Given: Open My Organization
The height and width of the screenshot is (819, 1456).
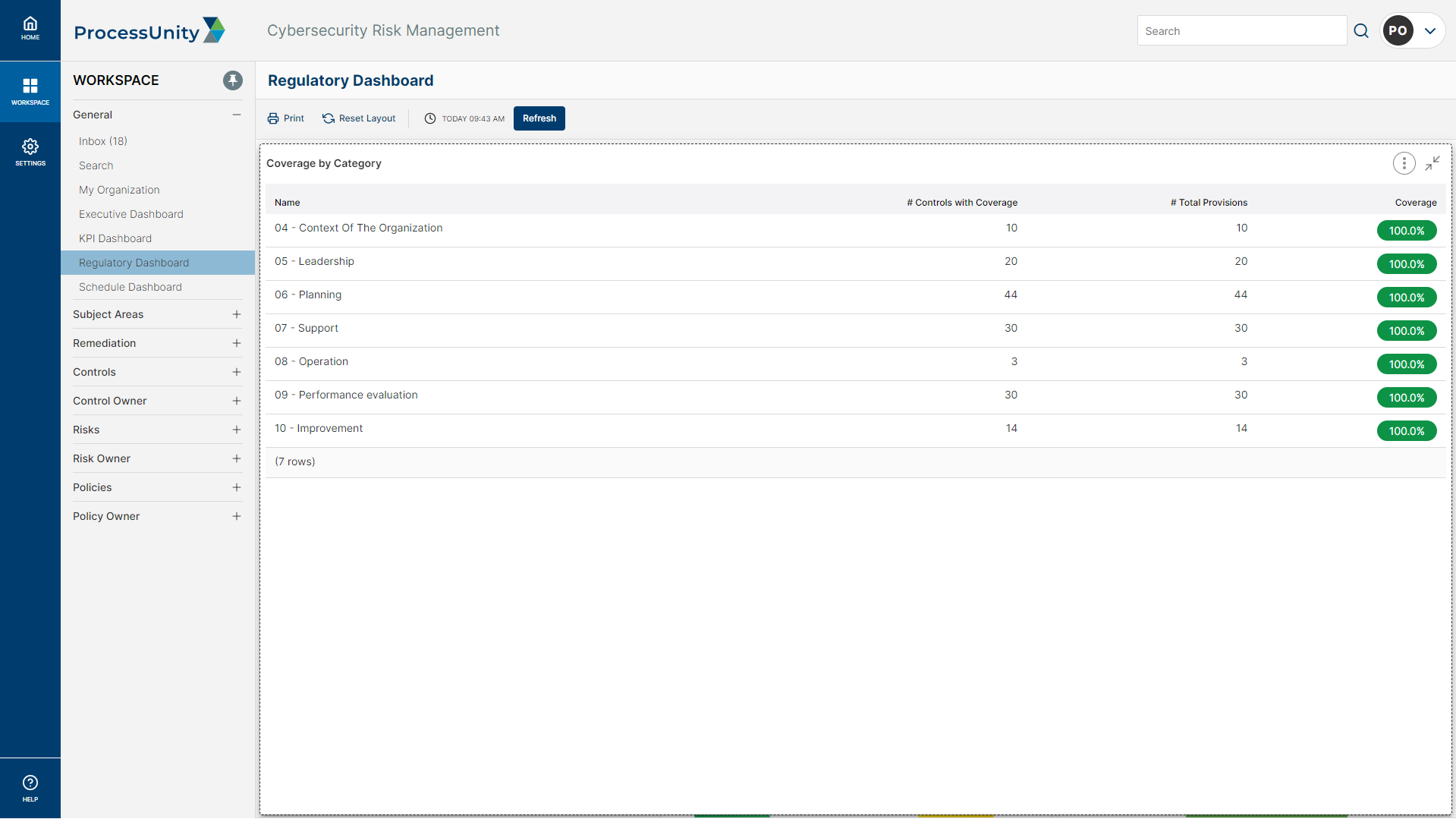Looking at the screenshot, I should 119,190.
